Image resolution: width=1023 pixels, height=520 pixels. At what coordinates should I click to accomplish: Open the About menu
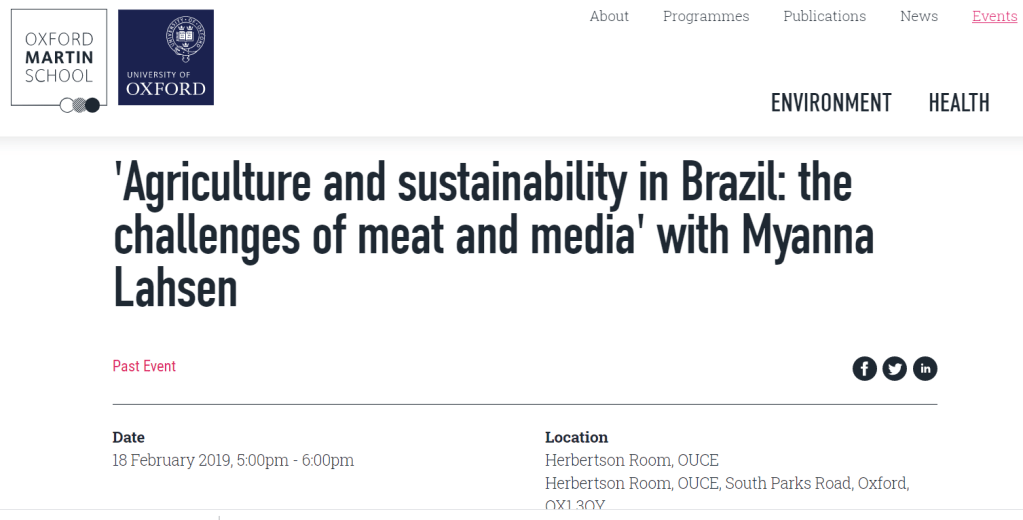(609, 16)
